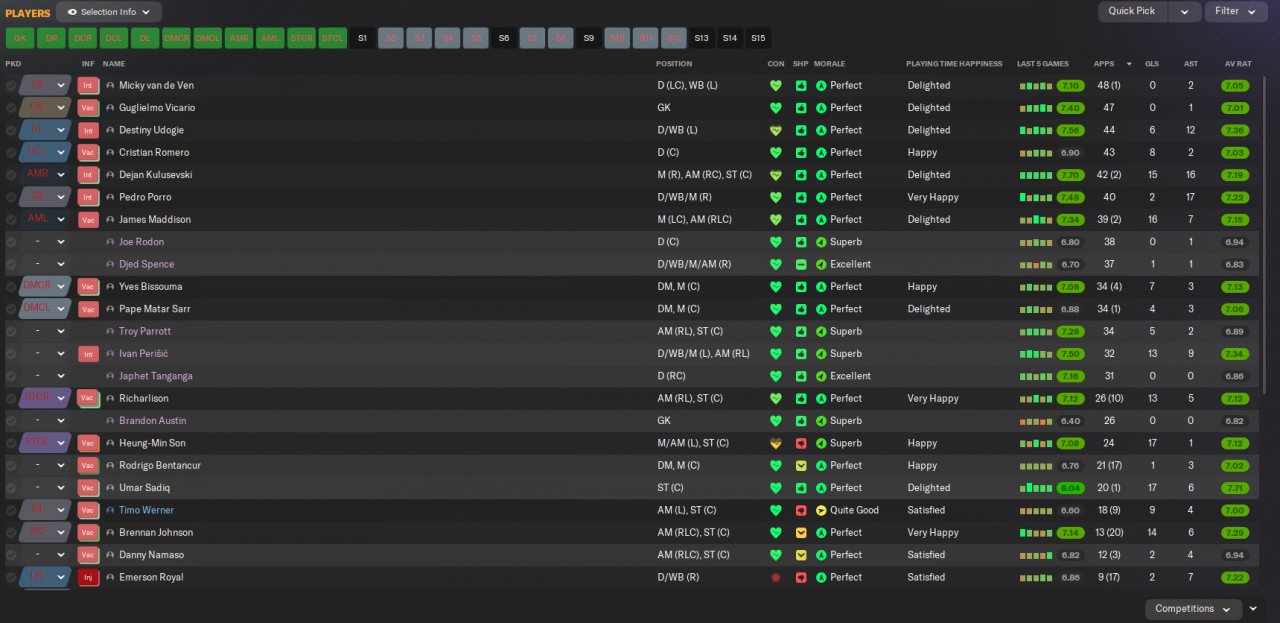Open the position picker for Rodrigo Bentancur

coord(45,465)
